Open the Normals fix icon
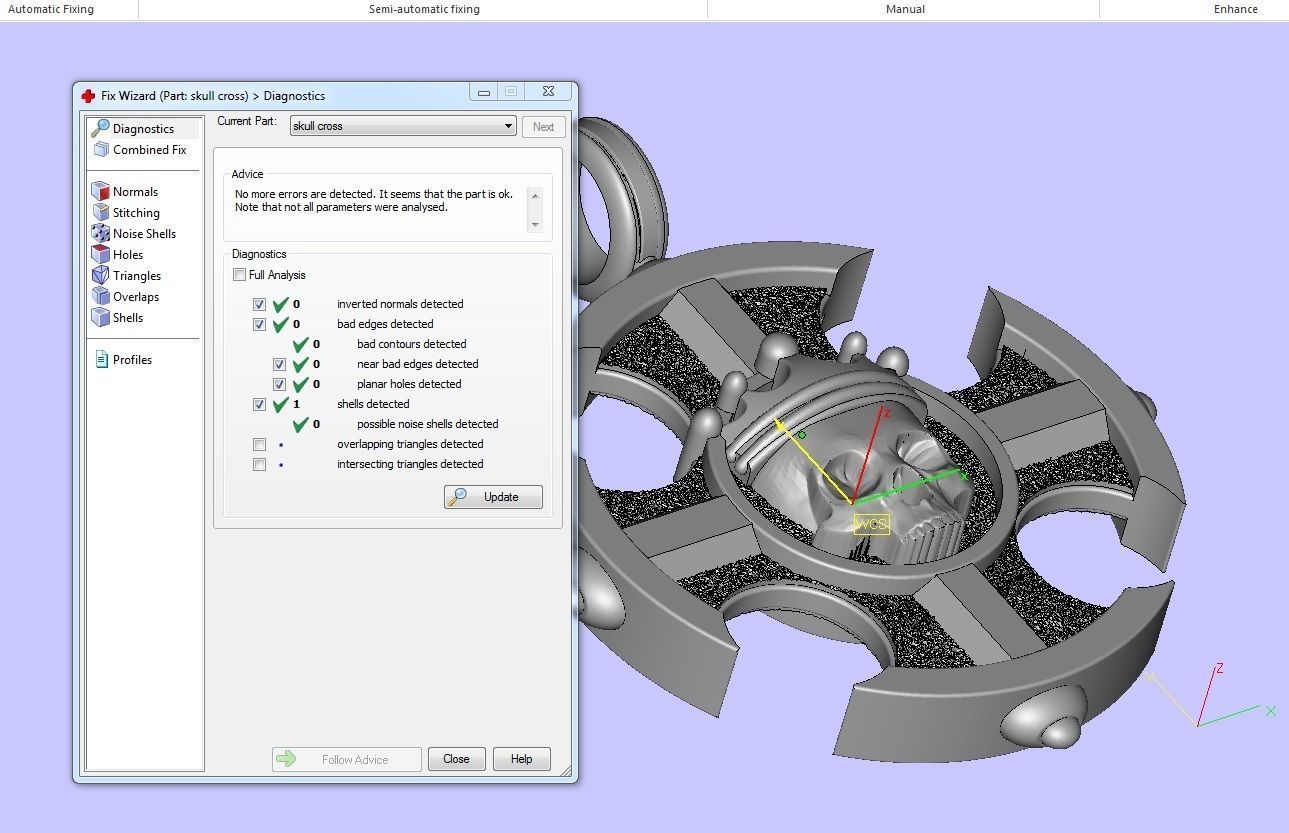This screenshot has width=1289, height=833. point(100,191)
